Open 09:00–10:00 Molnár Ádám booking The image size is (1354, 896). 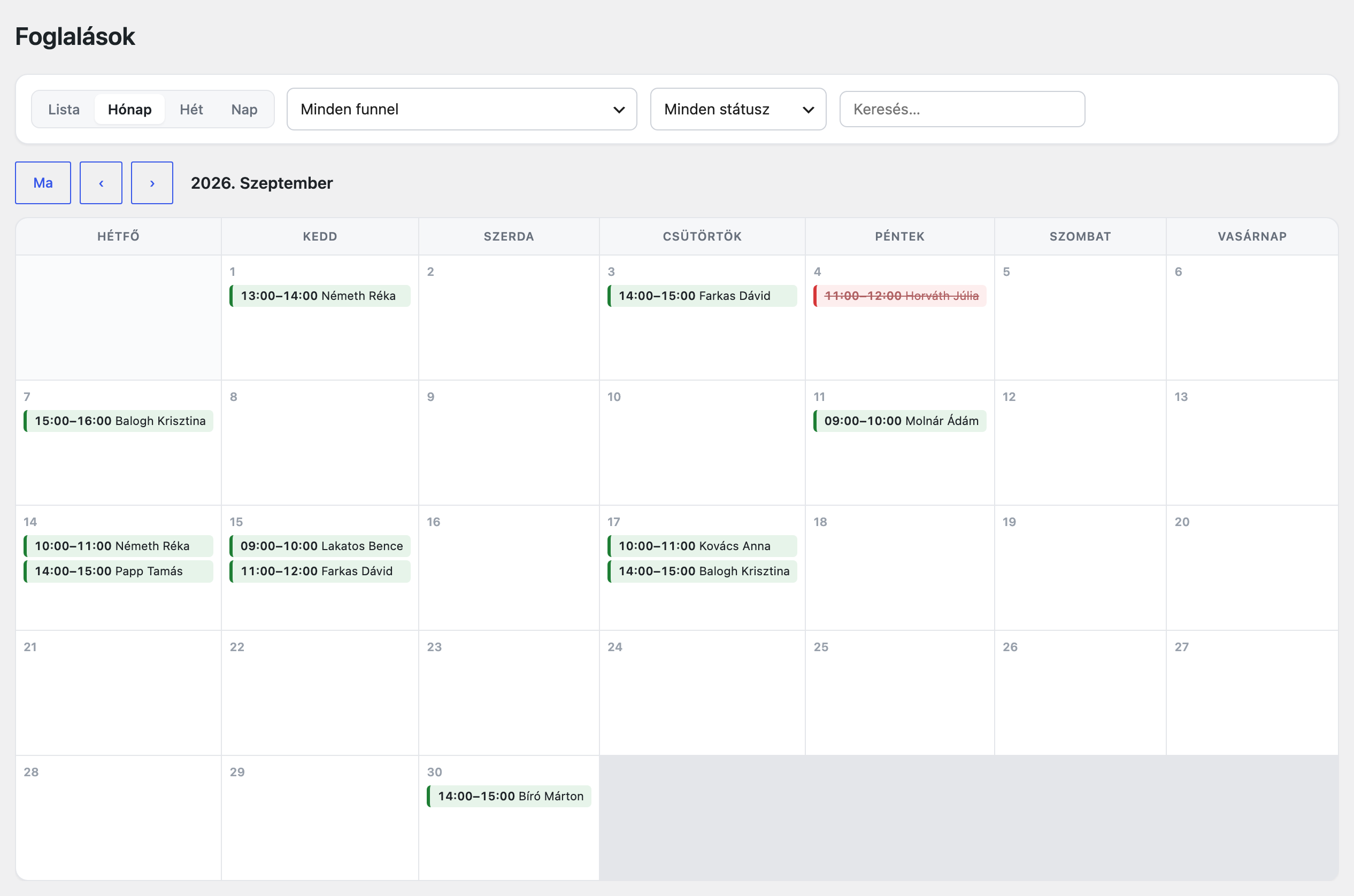coord(899,421)
